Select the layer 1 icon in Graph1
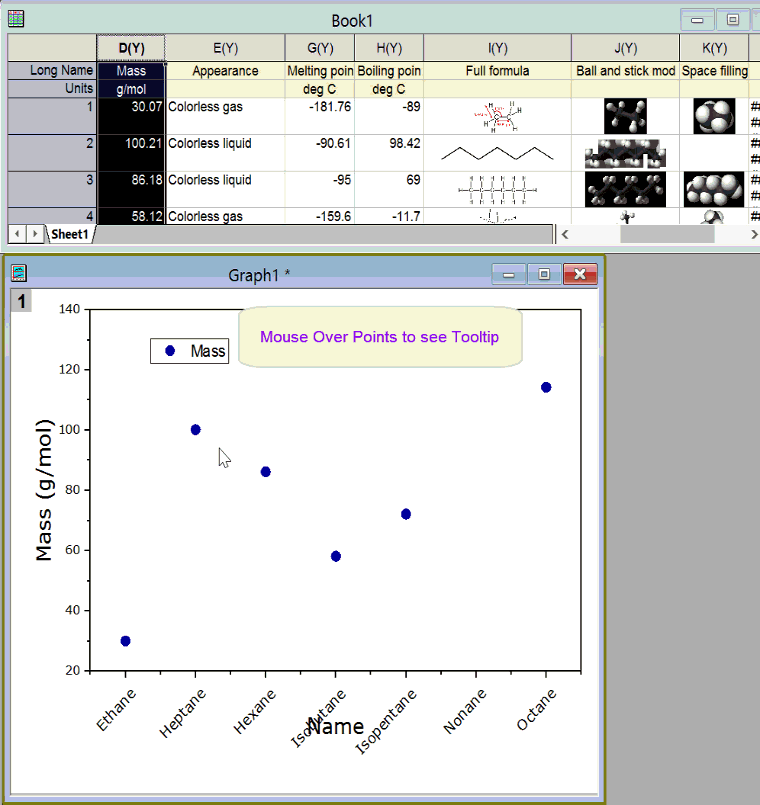The height and width of the screenshot is (805, 760). [21, 301]
